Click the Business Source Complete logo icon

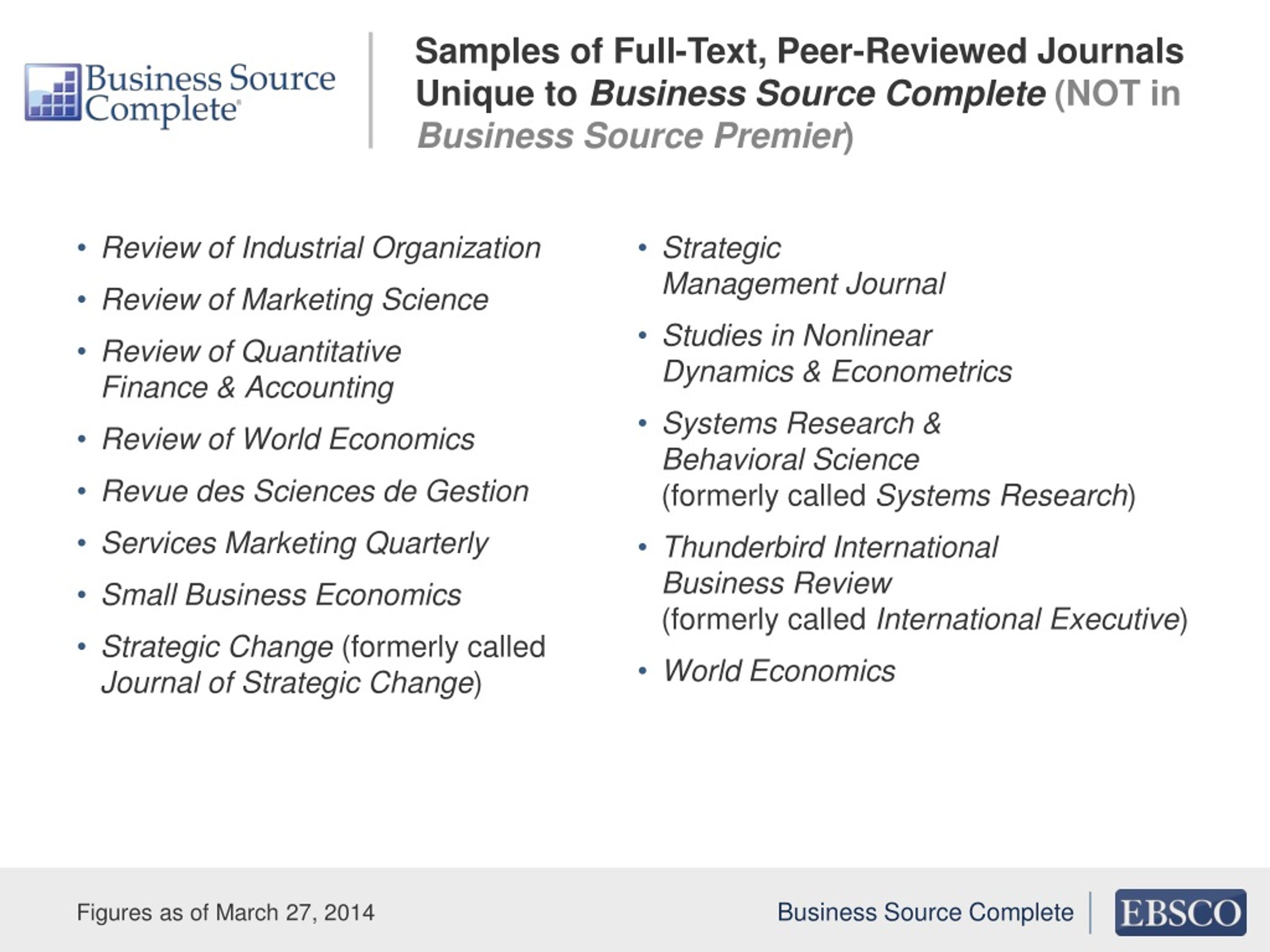(x=53, y=92)
